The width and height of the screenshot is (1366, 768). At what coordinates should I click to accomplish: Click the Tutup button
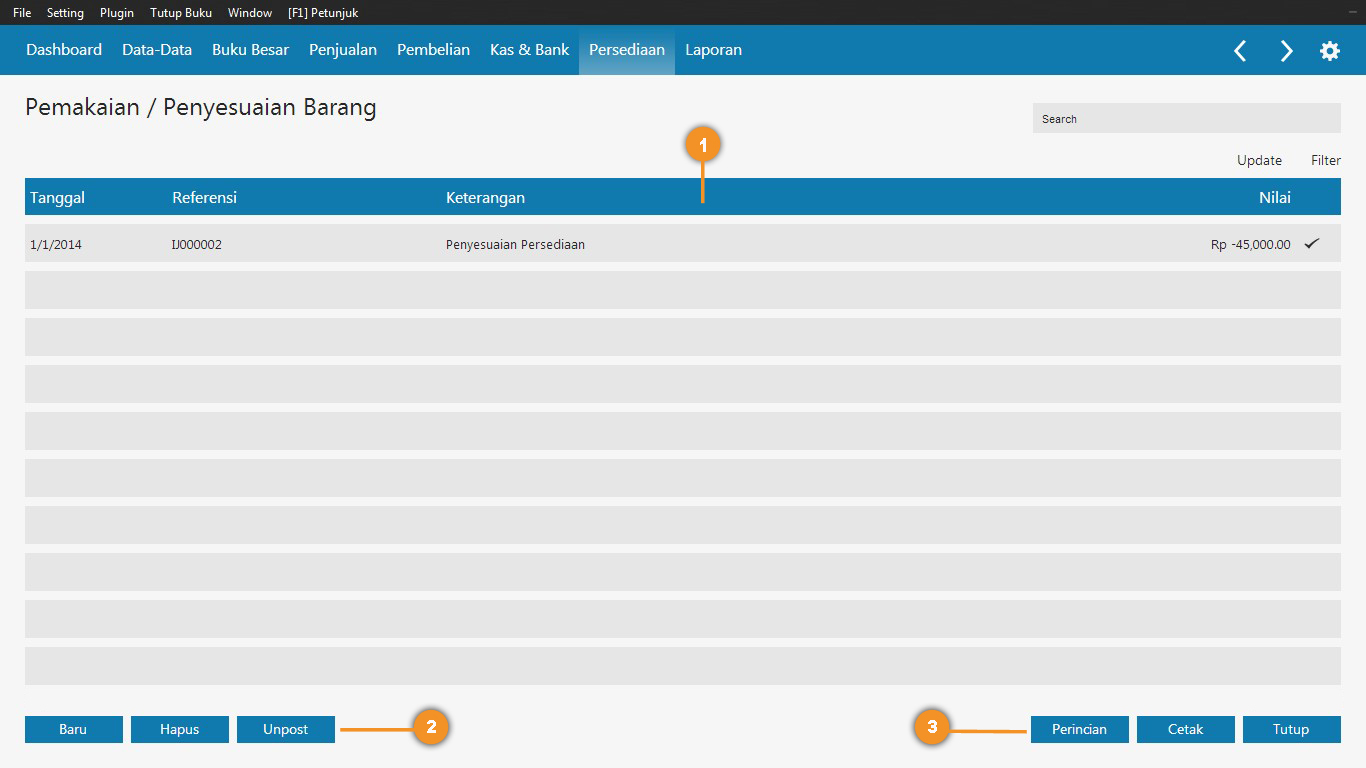[1292, 729]
